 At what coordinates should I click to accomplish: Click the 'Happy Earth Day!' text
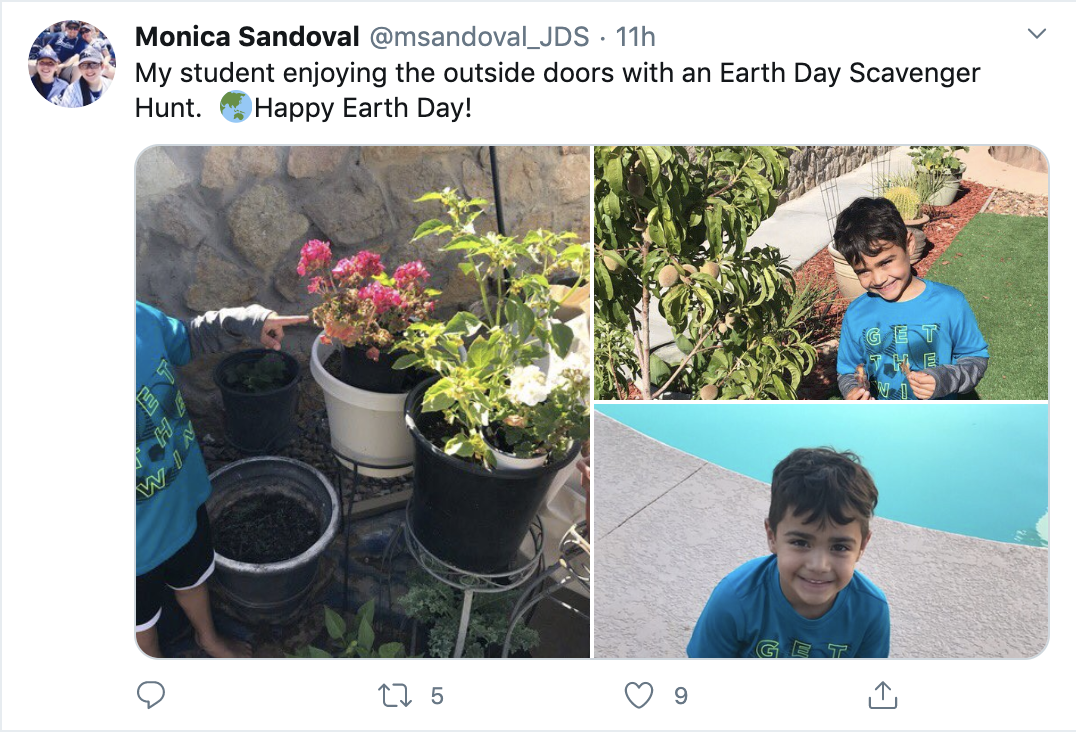click(x=363, y=107)
